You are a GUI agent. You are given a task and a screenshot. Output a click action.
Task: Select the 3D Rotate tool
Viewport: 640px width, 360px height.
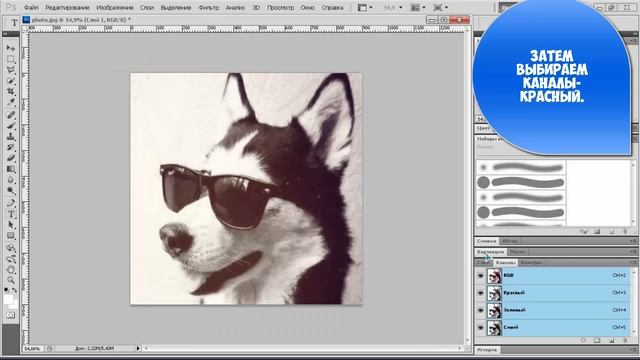[x=11, y=248]
